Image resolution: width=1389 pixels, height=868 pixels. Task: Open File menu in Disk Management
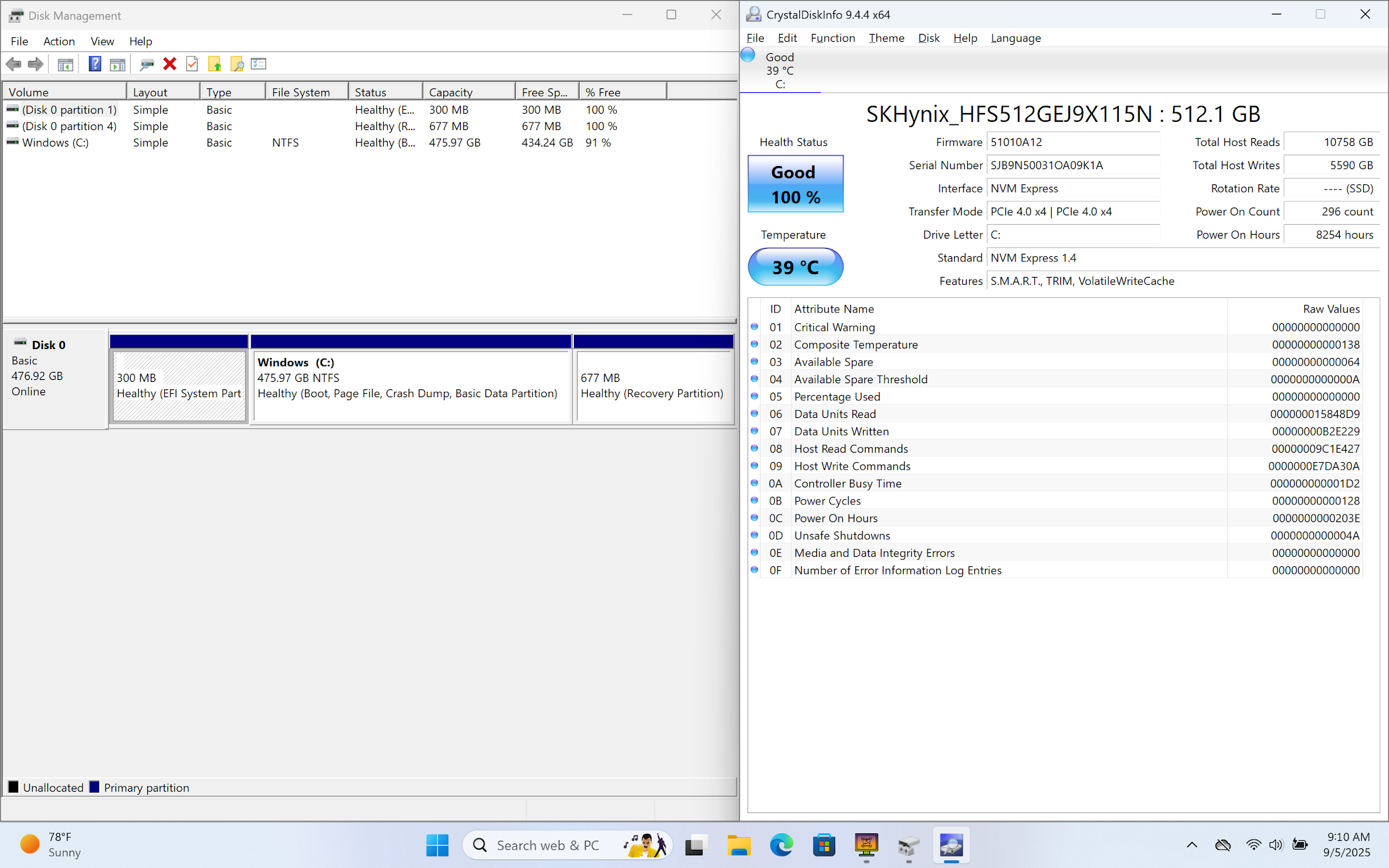click(x=20, y=41)
